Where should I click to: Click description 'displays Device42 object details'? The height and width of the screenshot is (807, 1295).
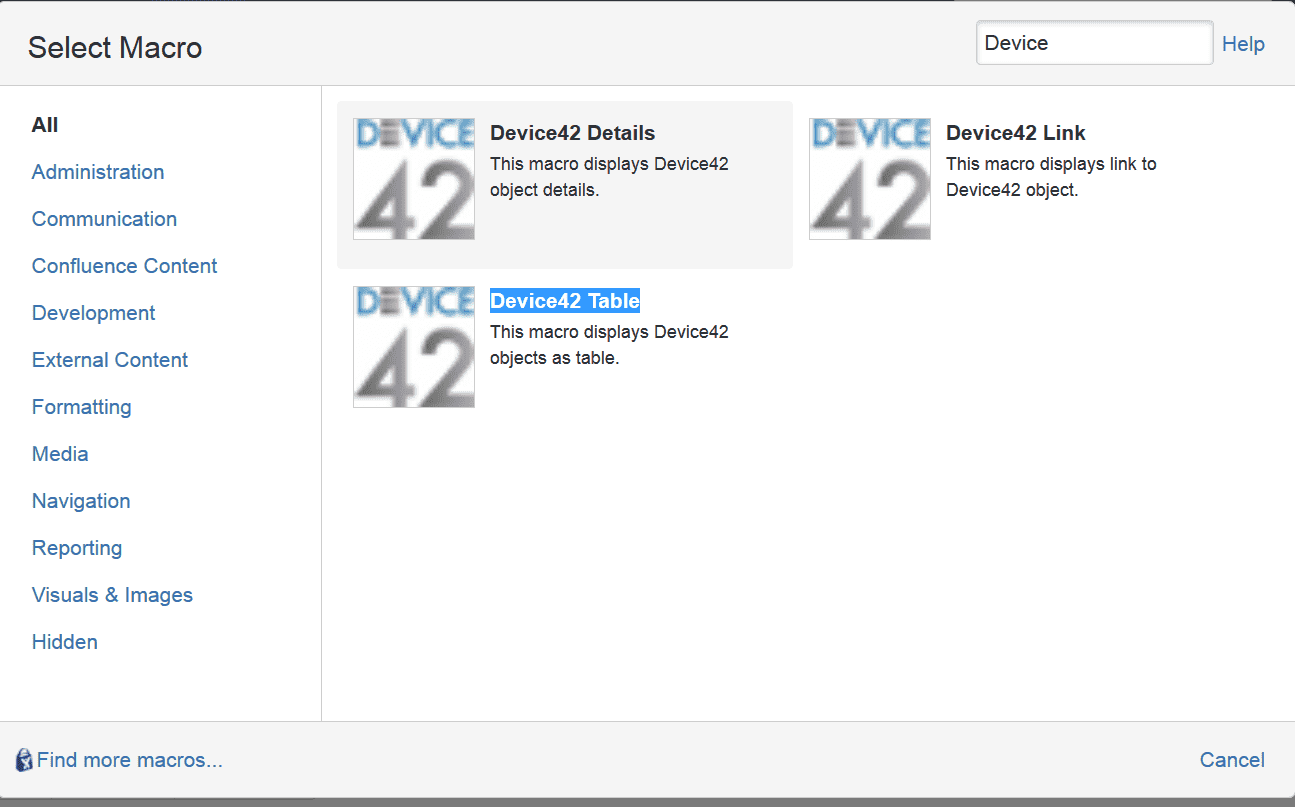point(609,177)
